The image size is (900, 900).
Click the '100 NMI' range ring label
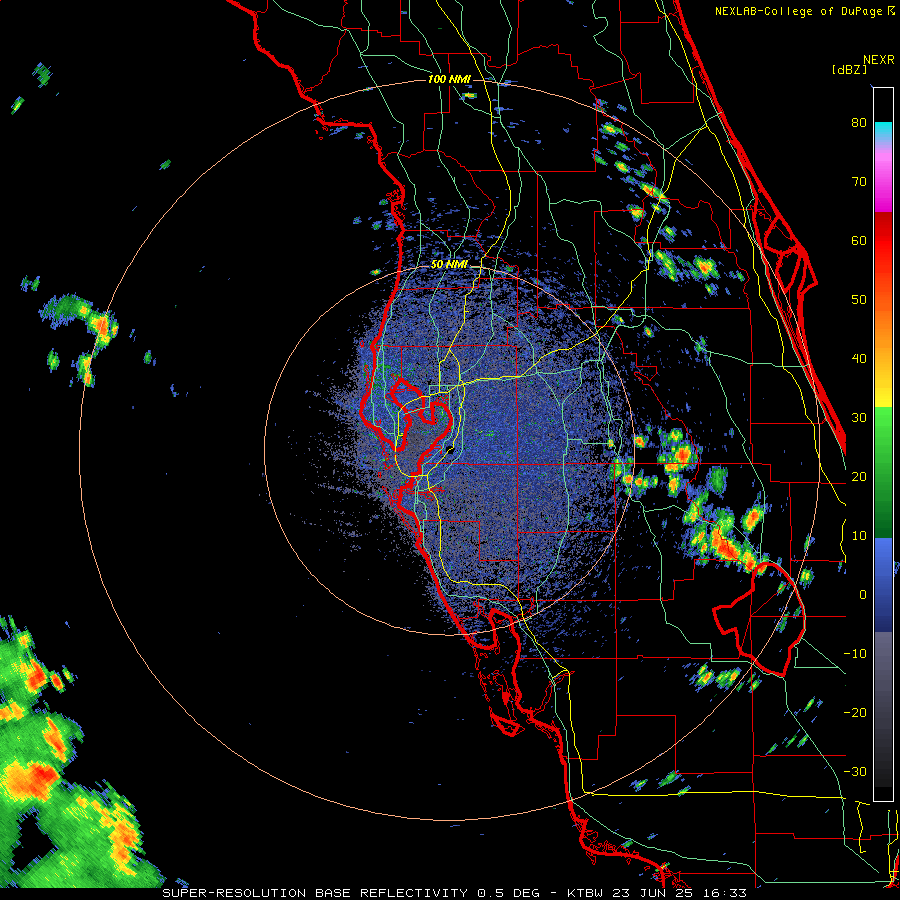point(449,79)
